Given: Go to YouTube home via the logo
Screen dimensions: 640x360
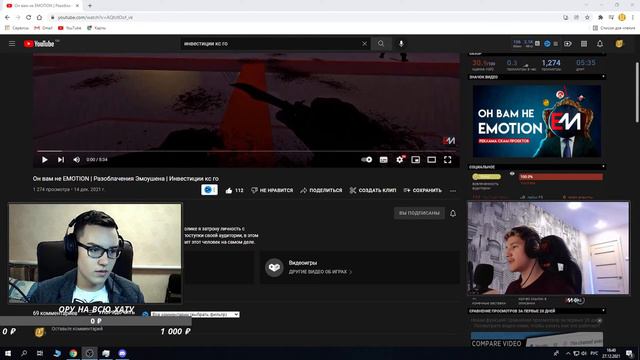Looking at the screenshot, I should pos(39,44).
